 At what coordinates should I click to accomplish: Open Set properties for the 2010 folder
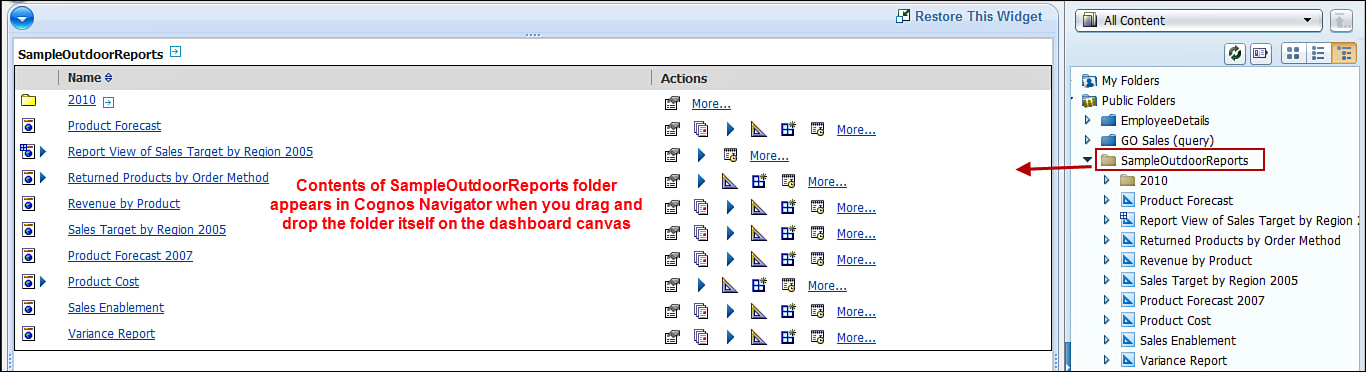click(673, 103)
